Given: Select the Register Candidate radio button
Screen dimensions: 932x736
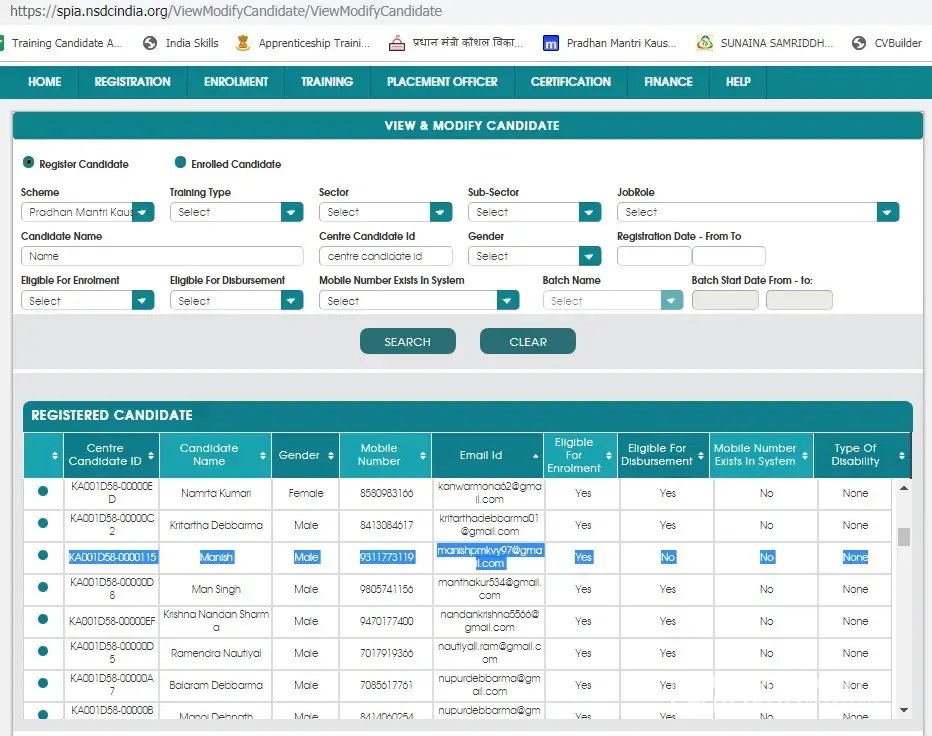Looking at the screenshot, I should 28,163.
